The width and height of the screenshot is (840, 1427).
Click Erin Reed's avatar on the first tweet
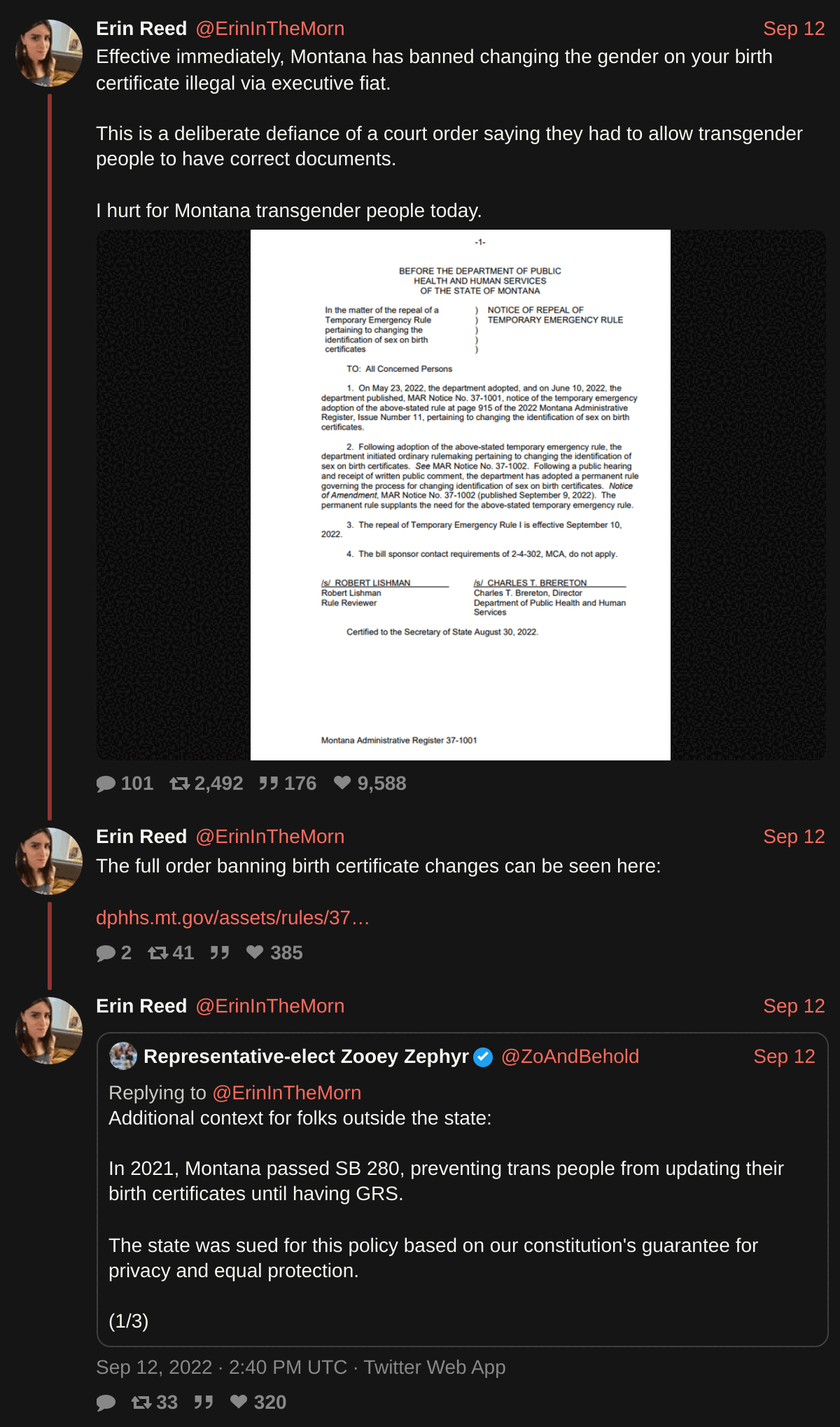(x=49, y=53)
